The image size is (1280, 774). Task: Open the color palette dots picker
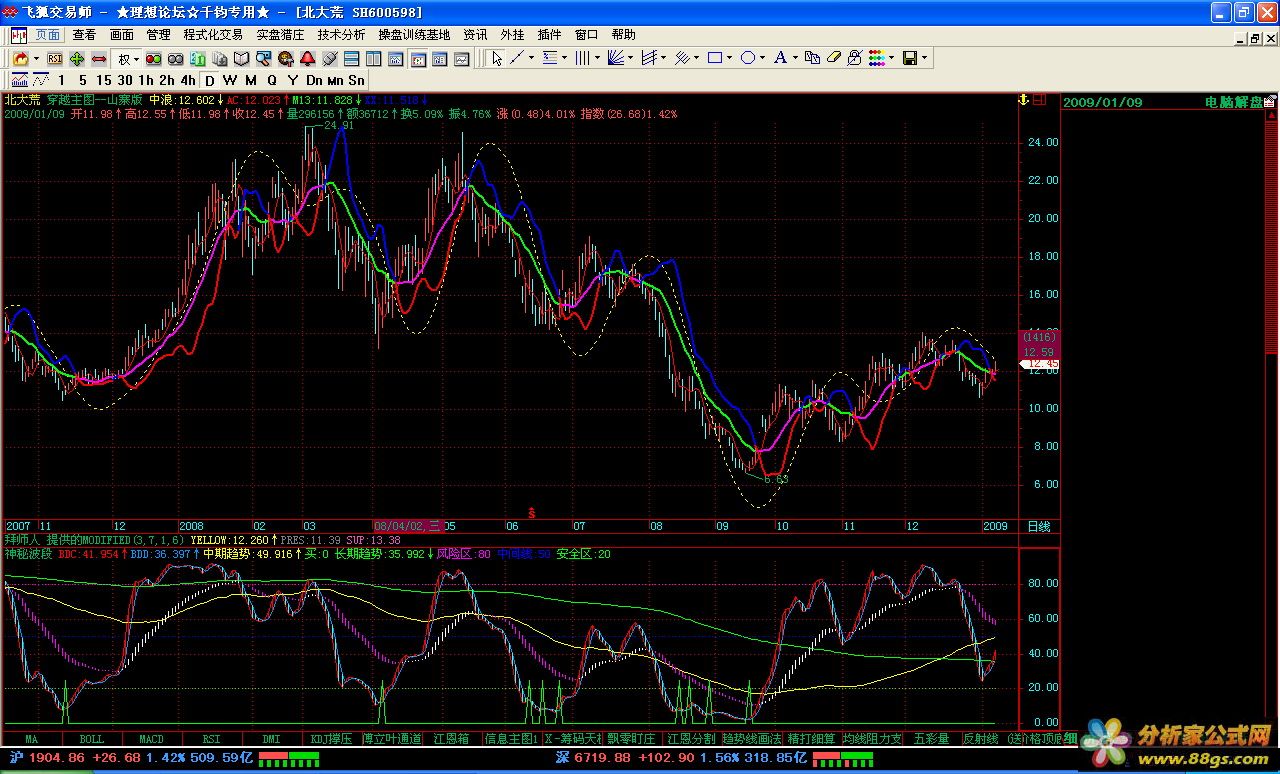click(x=876, y=58)
